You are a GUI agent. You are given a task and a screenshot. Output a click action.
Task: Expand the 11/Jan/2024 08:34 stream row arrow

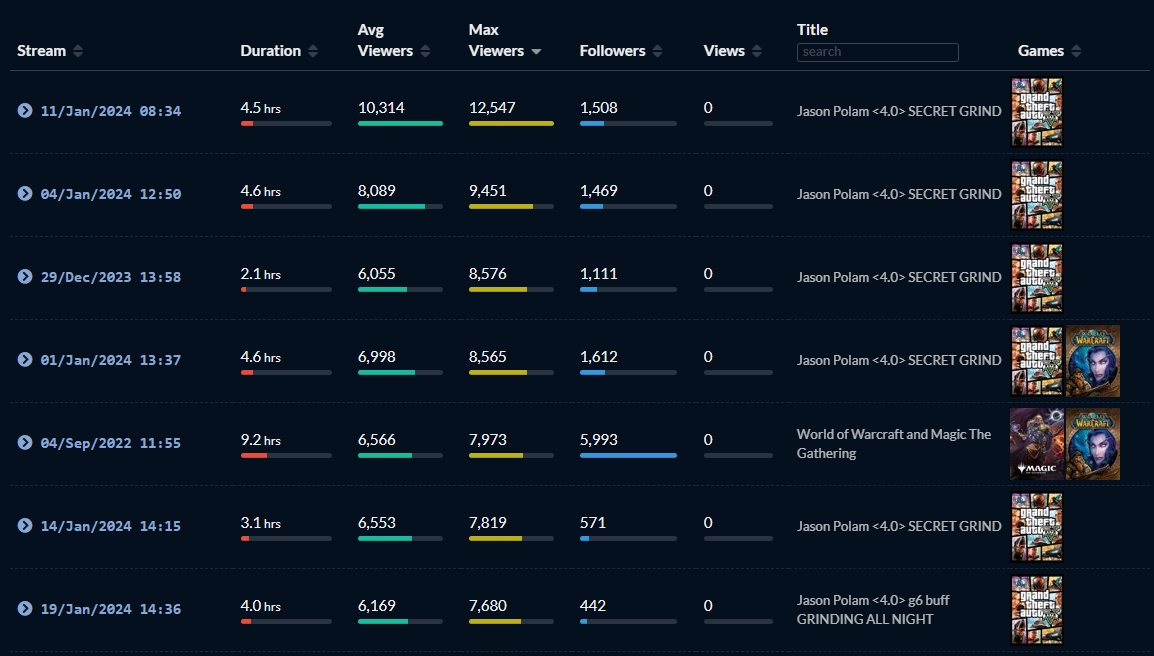[25, 110]
